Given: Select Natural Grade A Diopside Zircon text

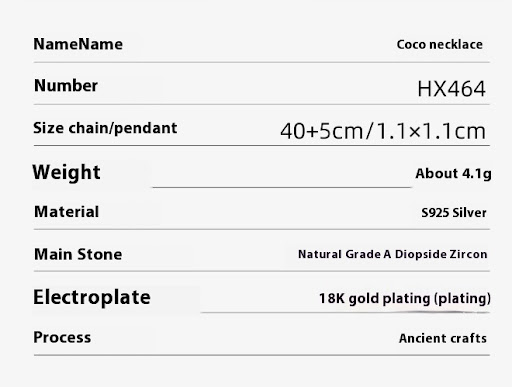Looking at the screenshot, I should [393, 254].
